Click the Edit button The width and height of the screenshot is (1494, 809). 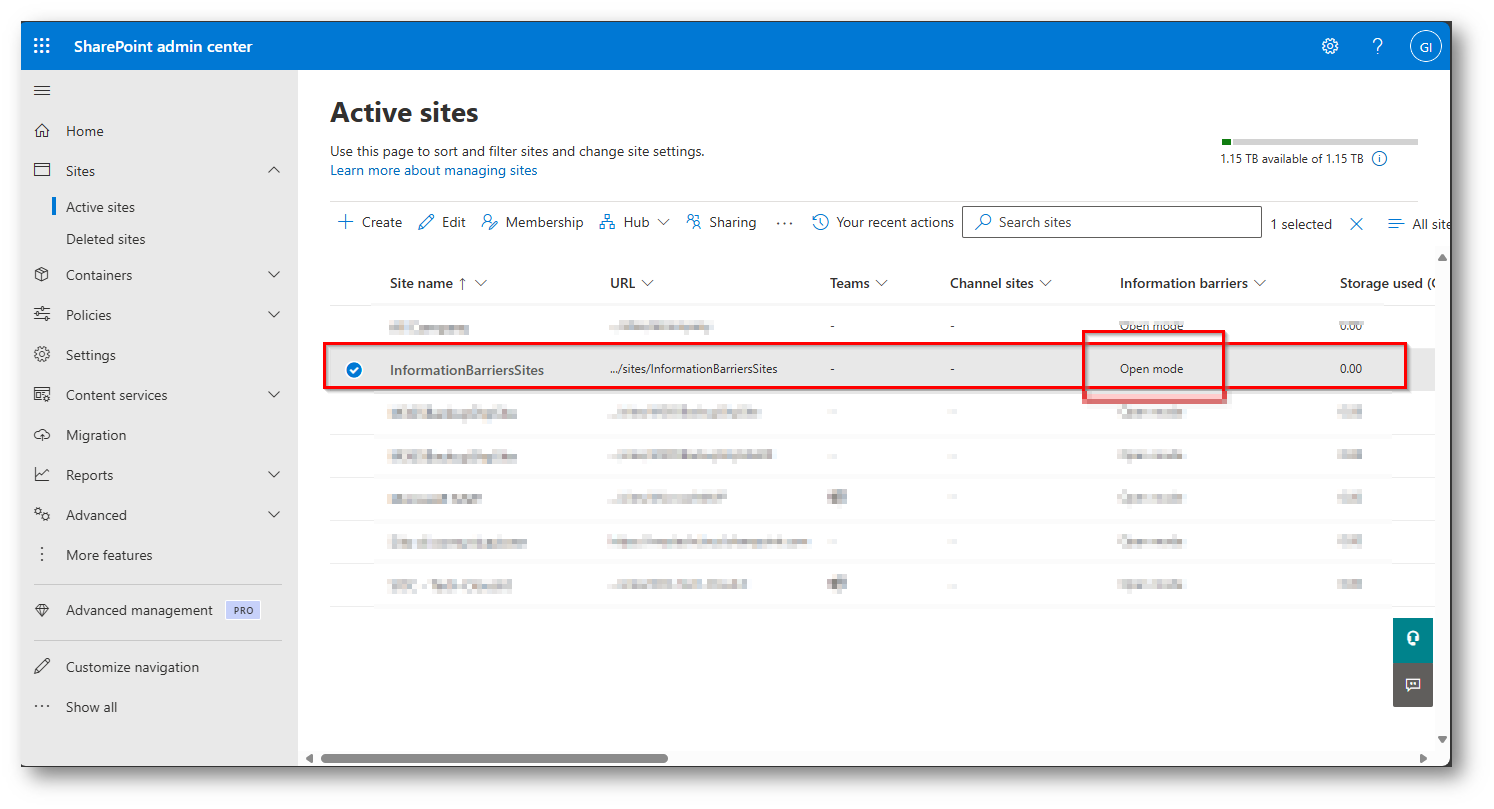442,222
